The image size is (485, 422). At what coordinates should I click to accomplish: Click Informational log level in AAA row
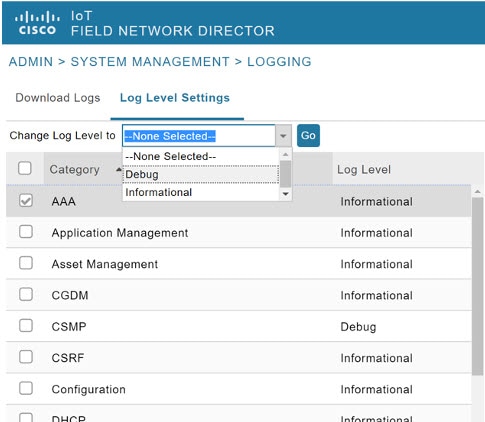coord(377,202)
